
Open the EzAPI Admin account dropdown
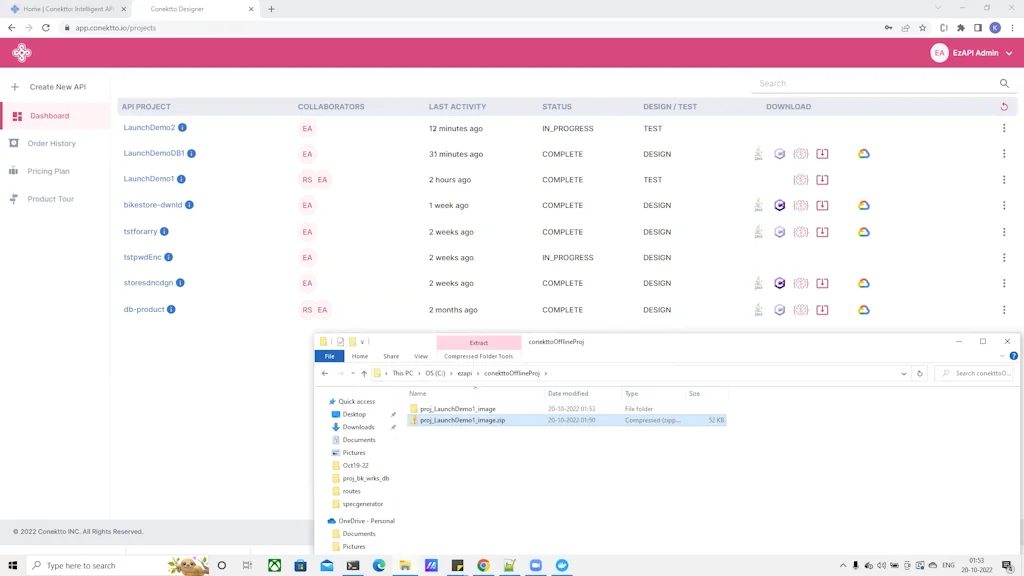[x=975, y=53]
